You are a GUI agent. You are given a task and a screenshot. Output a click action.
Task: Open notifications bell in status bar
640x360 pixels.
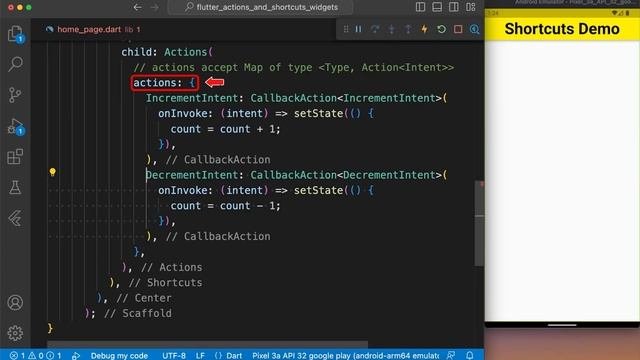point(470,356)
